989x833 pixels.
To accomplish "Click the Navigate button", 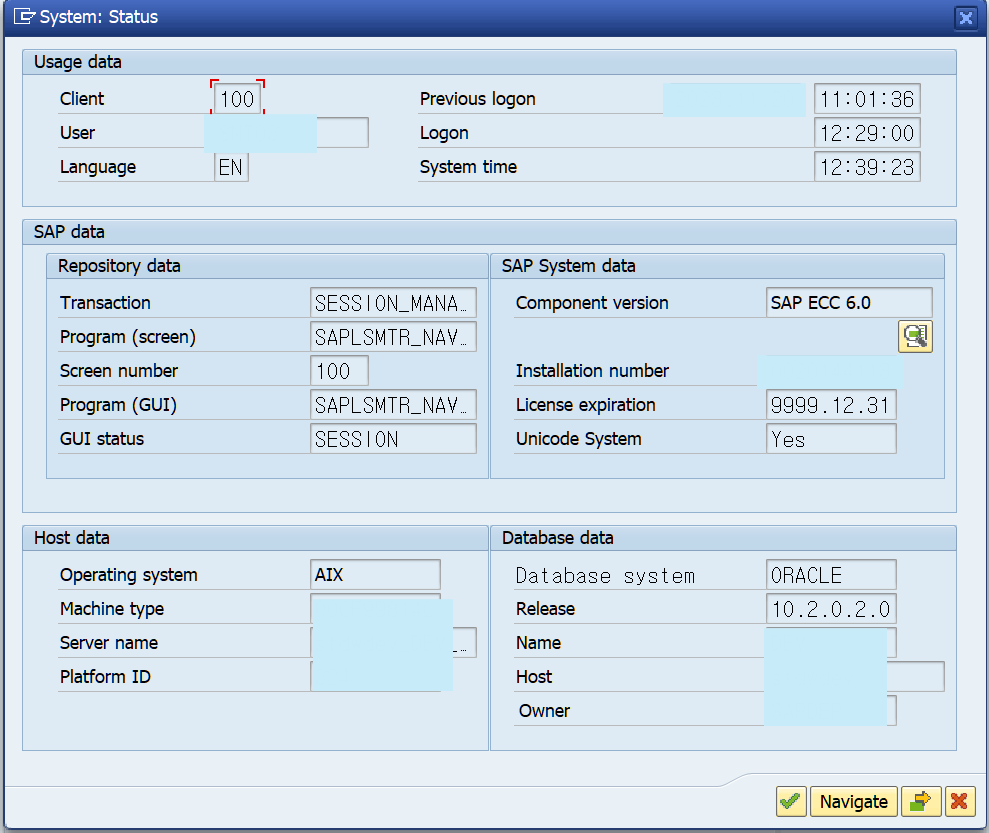I will 853,801.
